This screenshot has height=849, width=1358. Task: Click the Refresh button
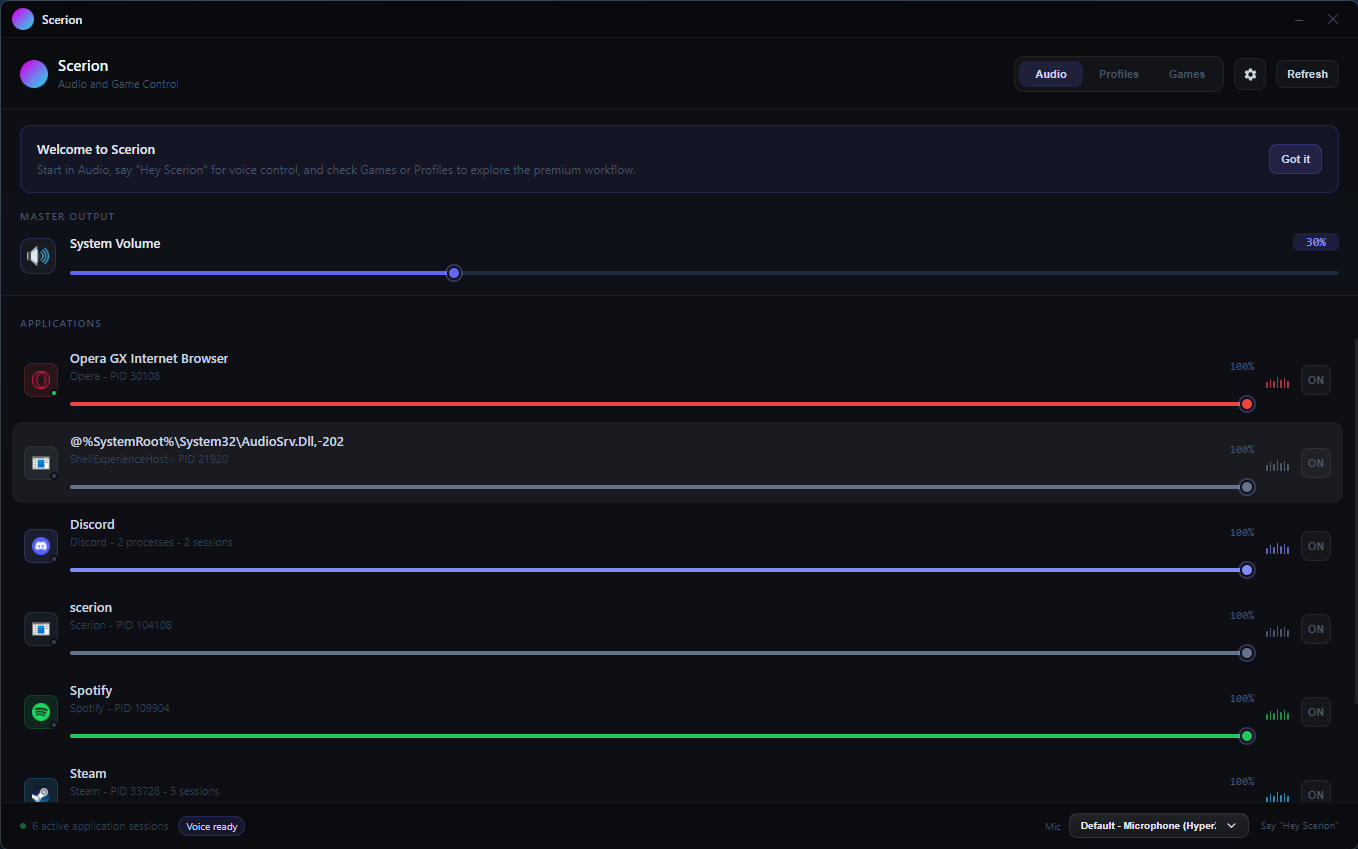tap(1307, 74)
